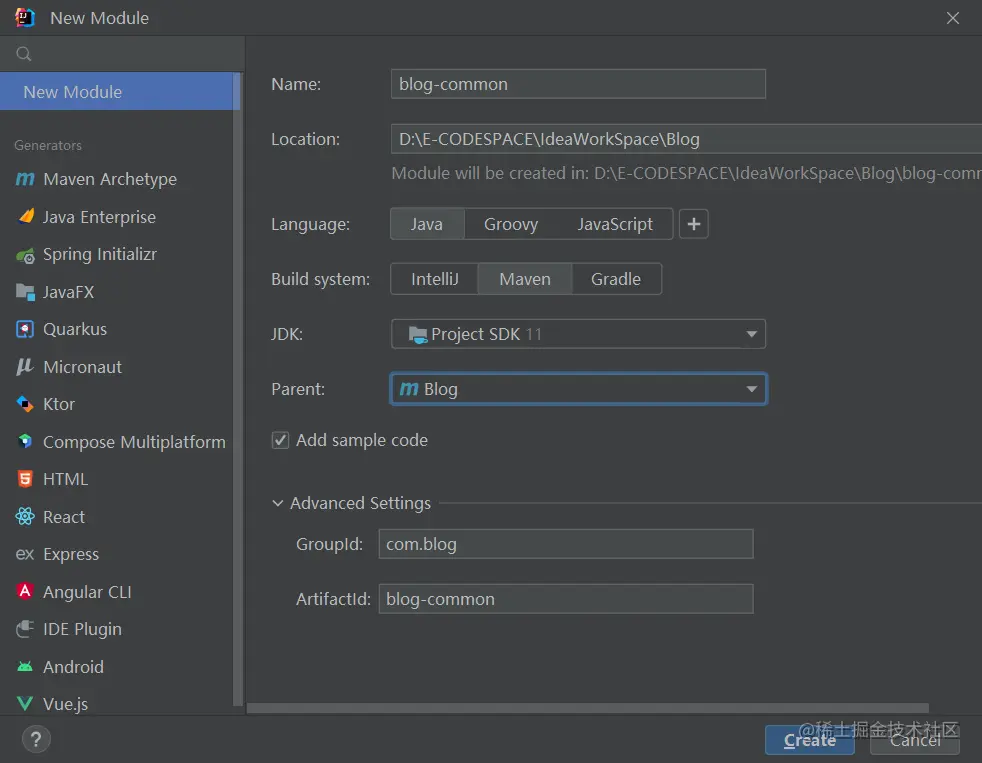This screenshot has height=763, width=982.
Task: Click the GroupId field com.blog
Action: coord(566,544)
